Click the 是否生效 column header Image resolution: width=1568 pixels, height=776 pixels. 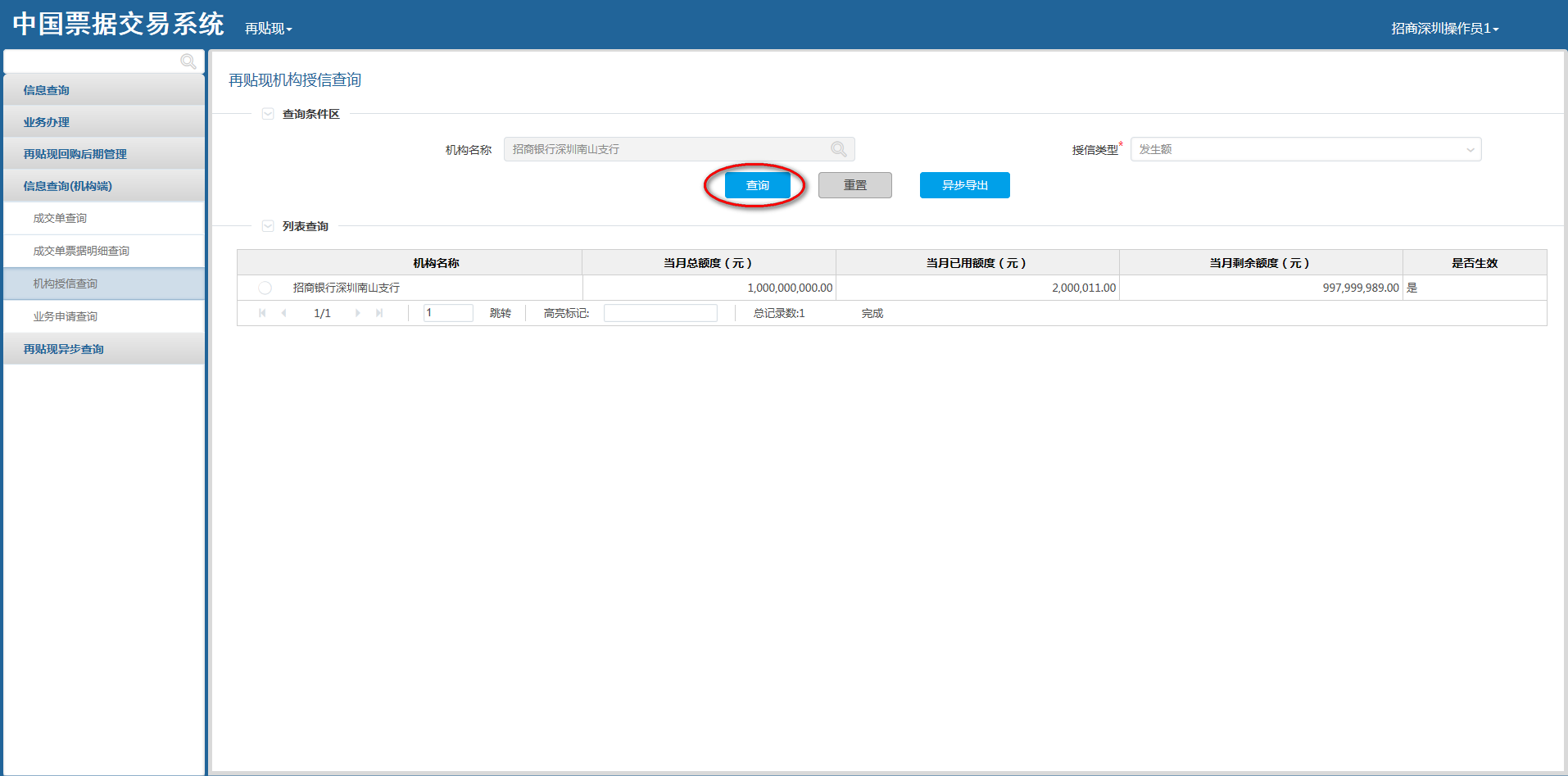tap(1475, 263)
